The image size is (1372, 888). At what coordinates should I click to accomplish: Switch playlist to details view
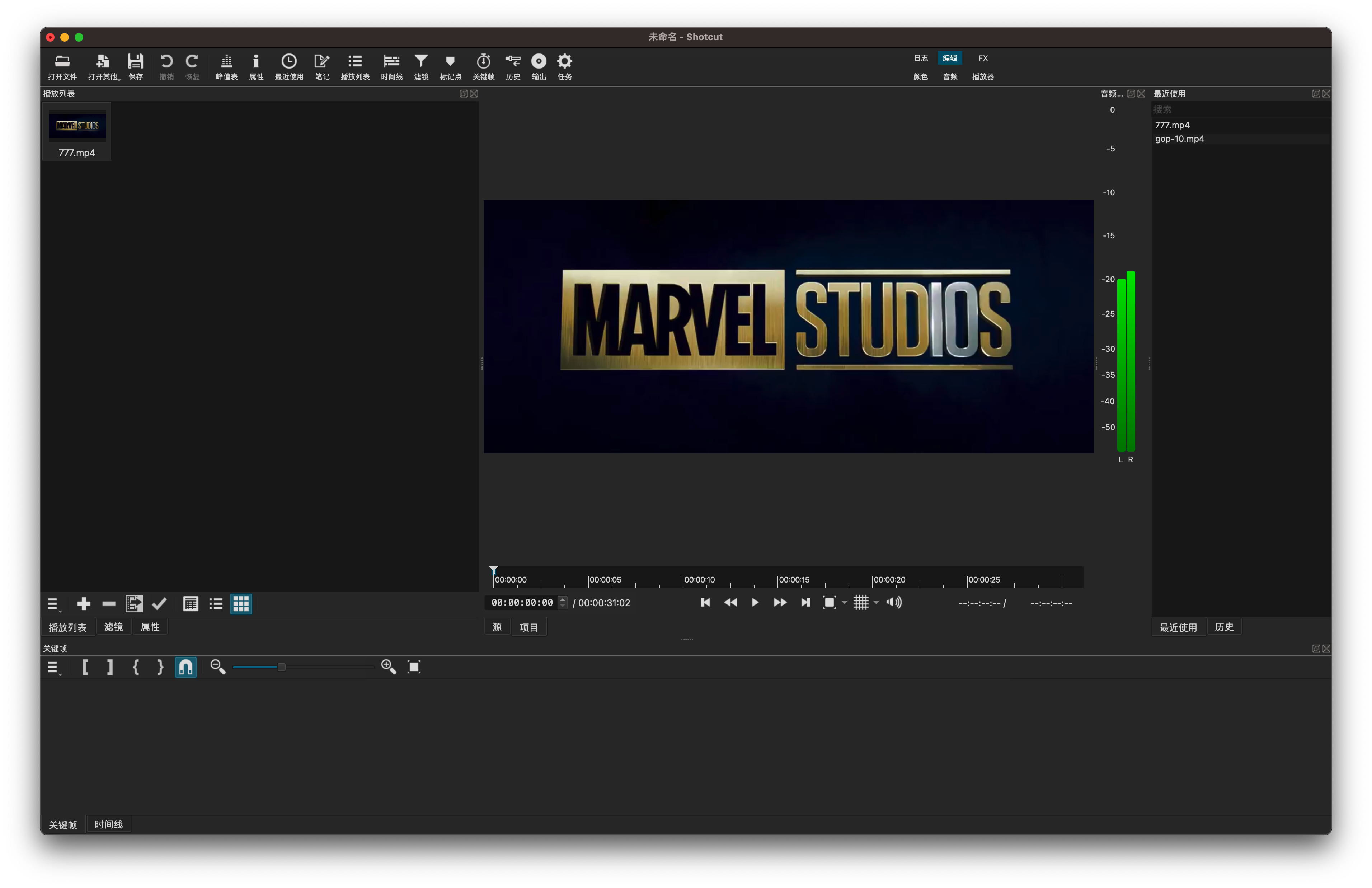pyautogui.click(x=191, y=604)
